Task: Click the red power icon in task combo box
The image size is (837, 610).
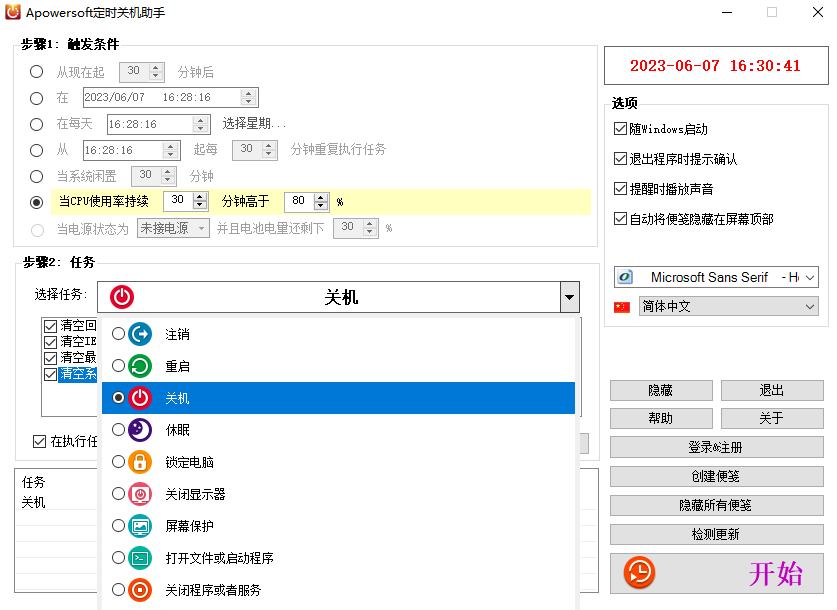Action: click(x=122, y=297)
